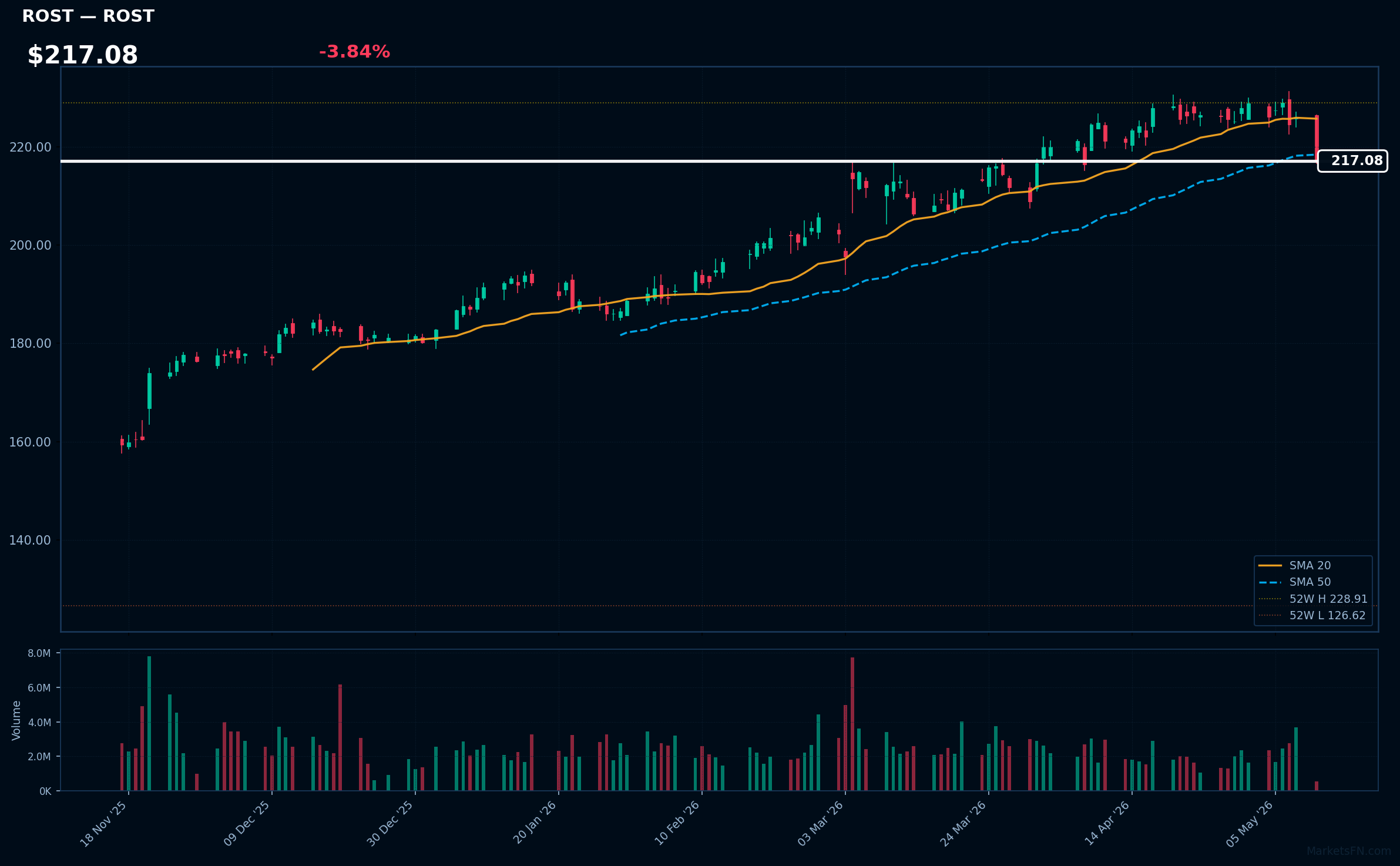Click the 140.00 price axis label
The height and width of the screenshot is (866, 1400).
[31, 540]
